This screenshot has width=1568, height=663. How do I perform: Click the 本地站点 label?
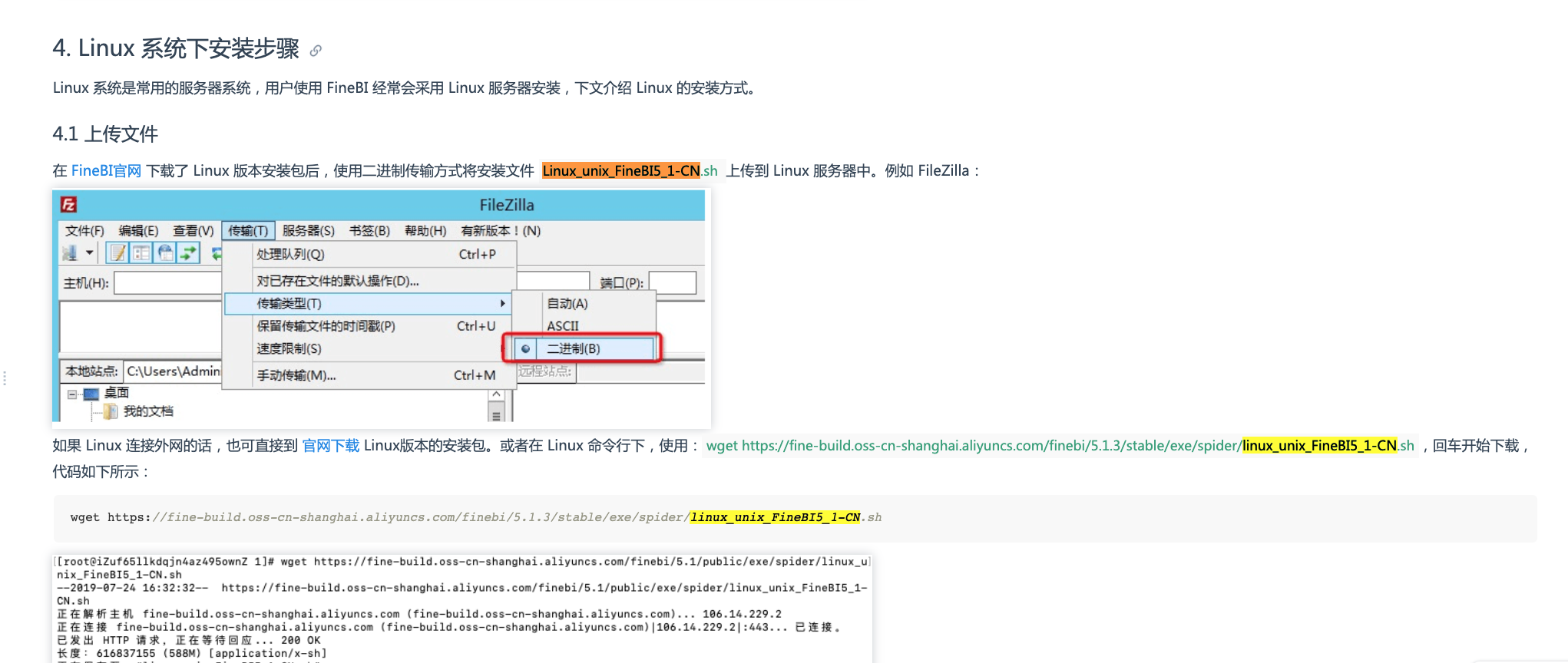91,371
